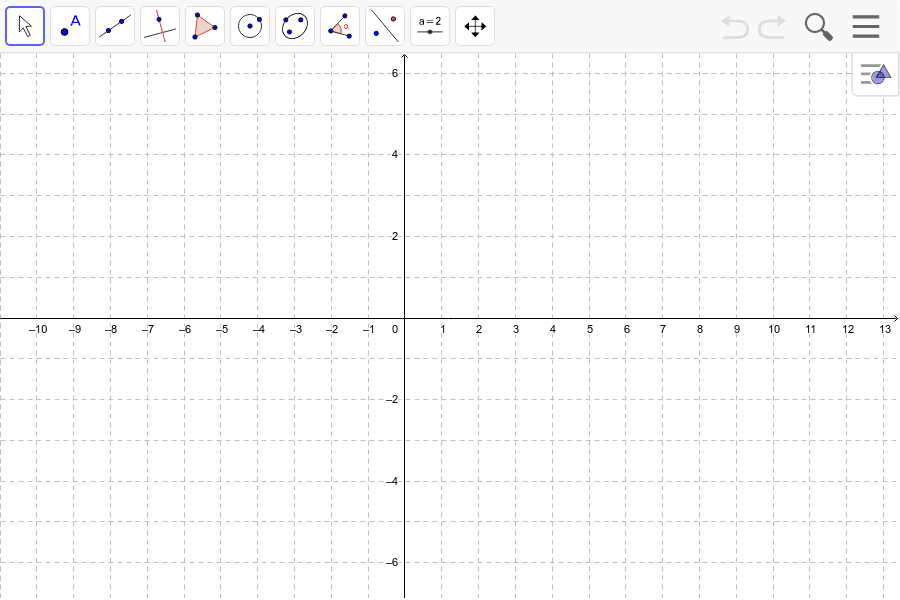Open the Style Bar toggle button
Image resolution: width=900 pixels, height=600 pixels.
pyautogui.click(x=875, y=74)
